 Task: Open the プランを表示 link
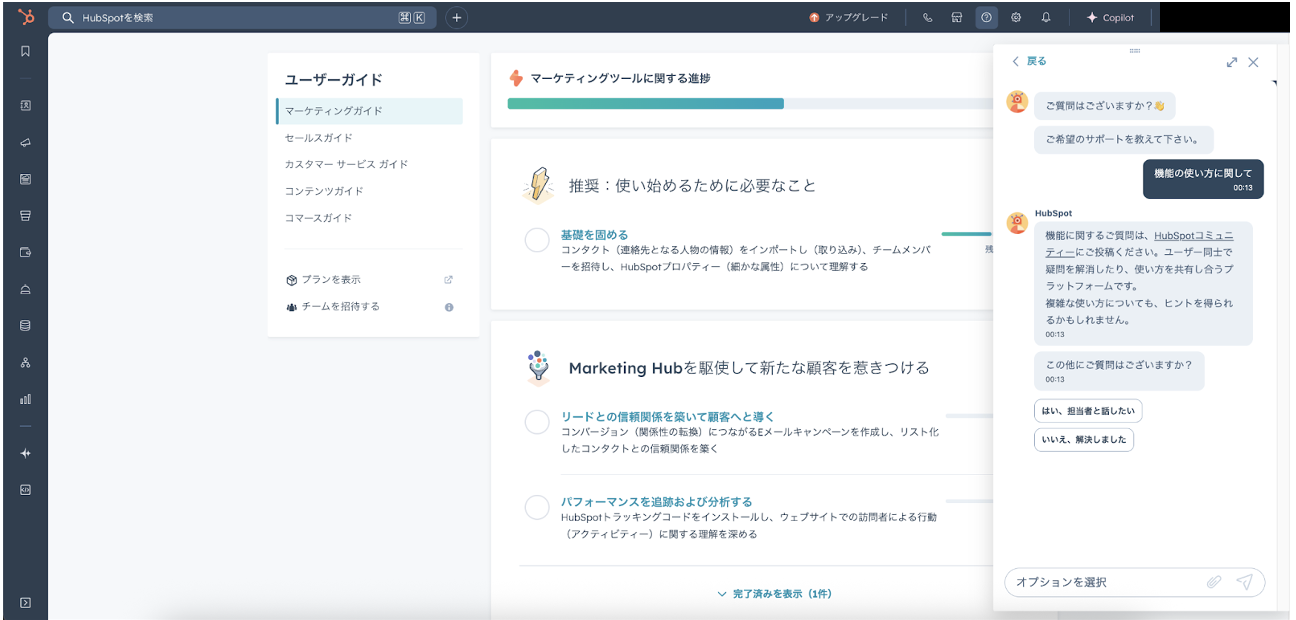pos(331,280)
